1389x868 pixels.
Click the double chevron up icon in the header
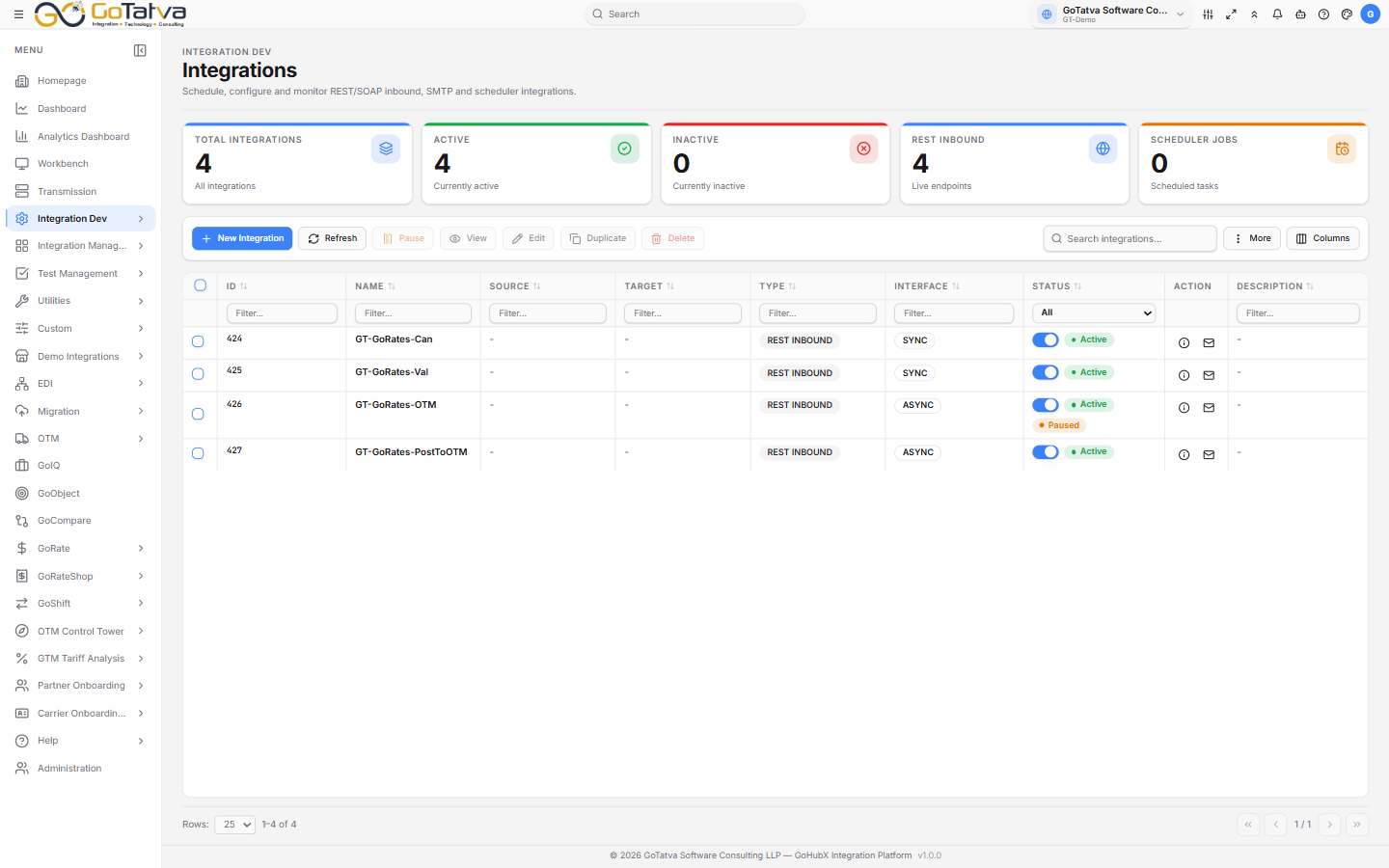(x=1254, y=14)
